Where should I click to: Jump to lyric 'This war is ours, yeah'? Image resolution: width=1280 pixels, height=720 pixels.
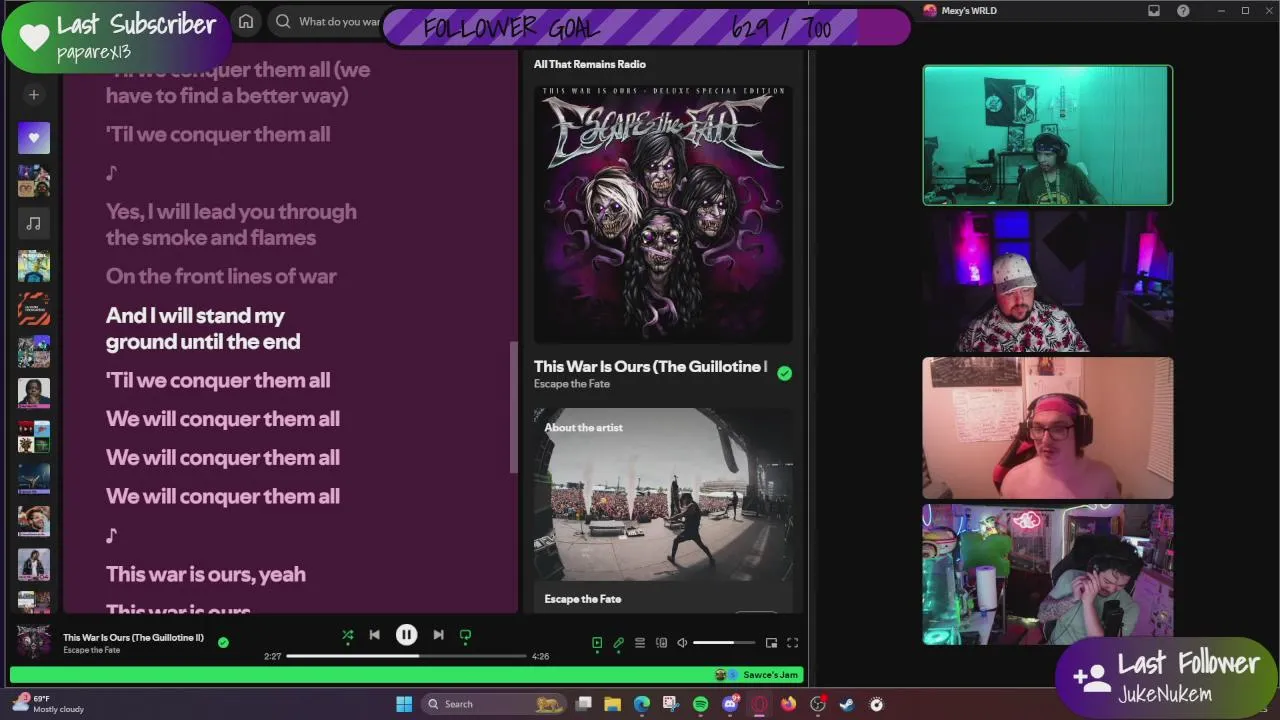pos(206,574)
